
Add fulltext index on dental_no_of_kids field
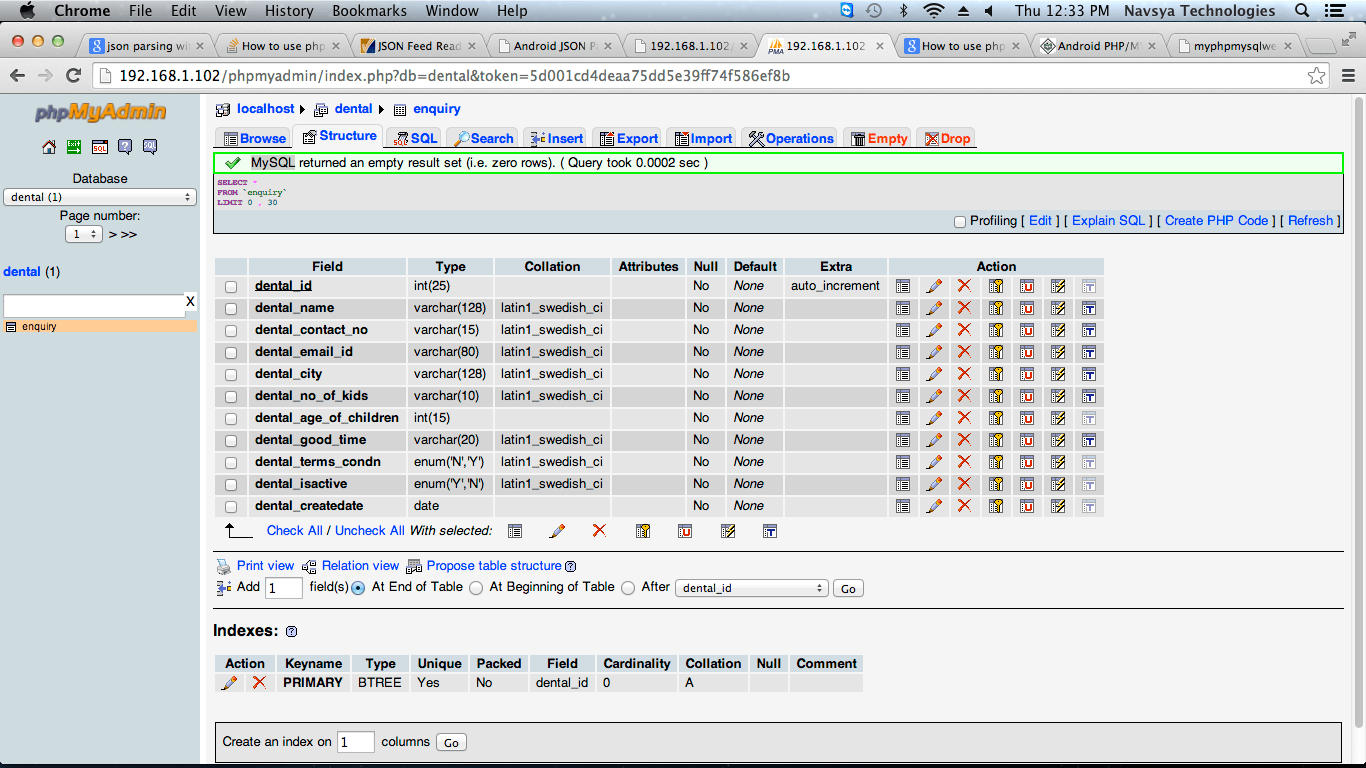[x=1089, y=395]
